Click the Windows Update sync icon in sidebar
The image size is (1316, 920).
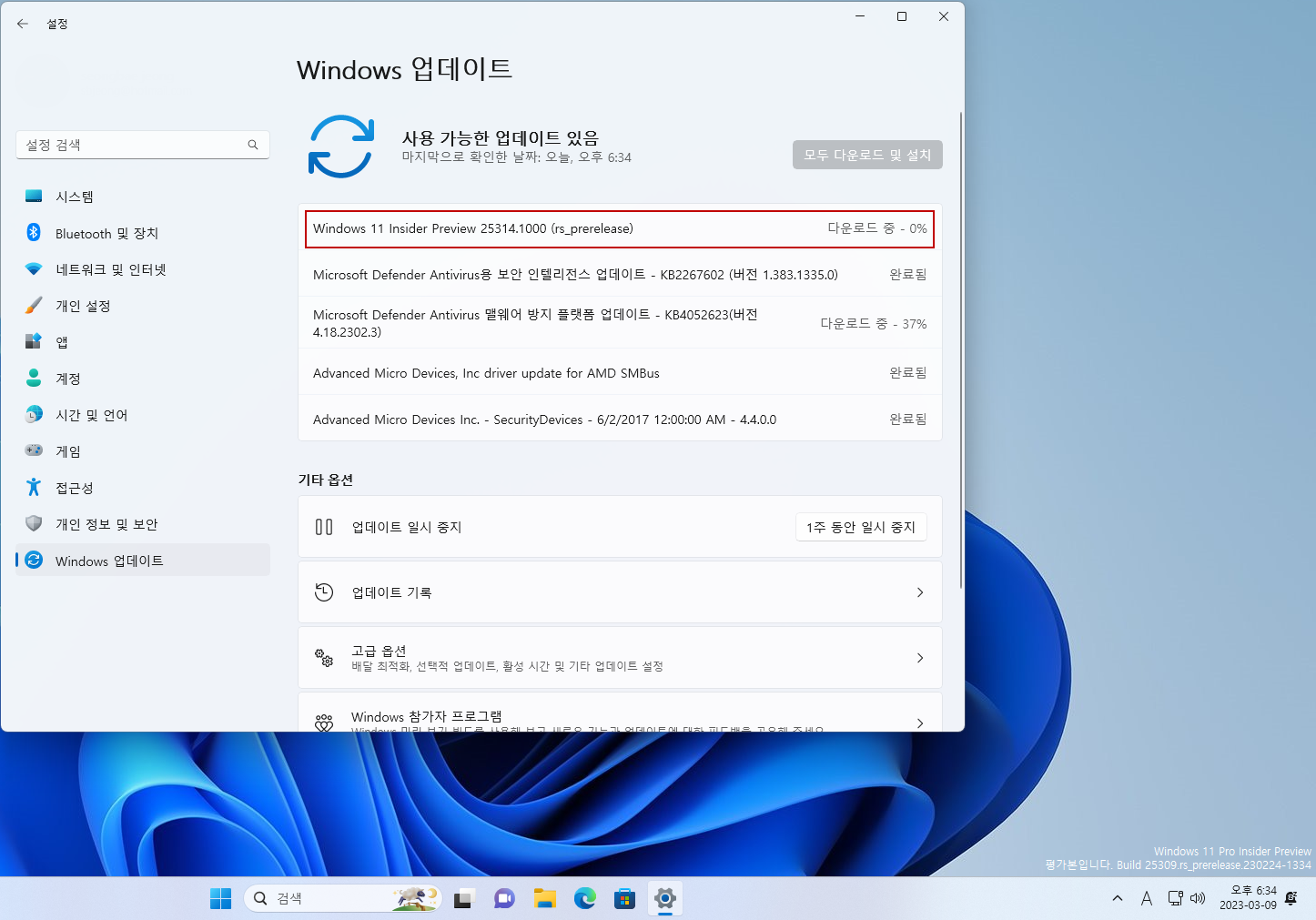(x=34, y=560)
